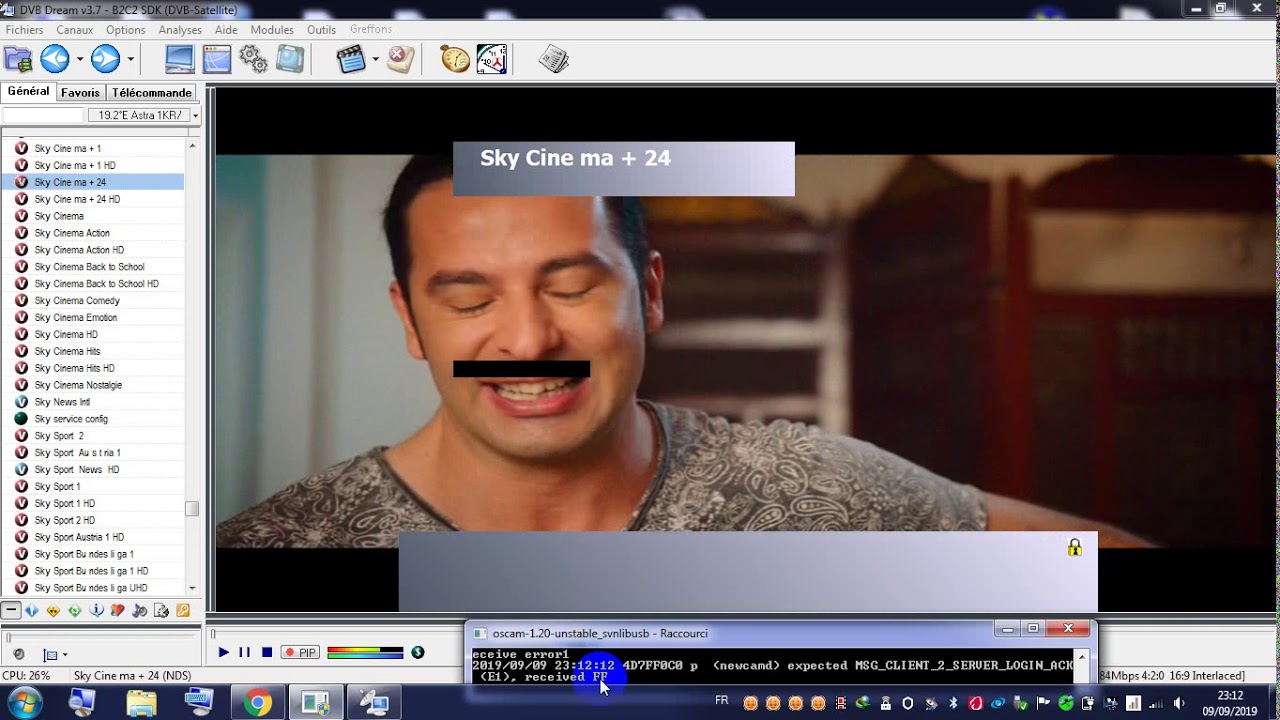Viewport: 1280px width, 720px height.
Task: Click the yellow diamond filter icon
Action: click(x=54, y=610)
